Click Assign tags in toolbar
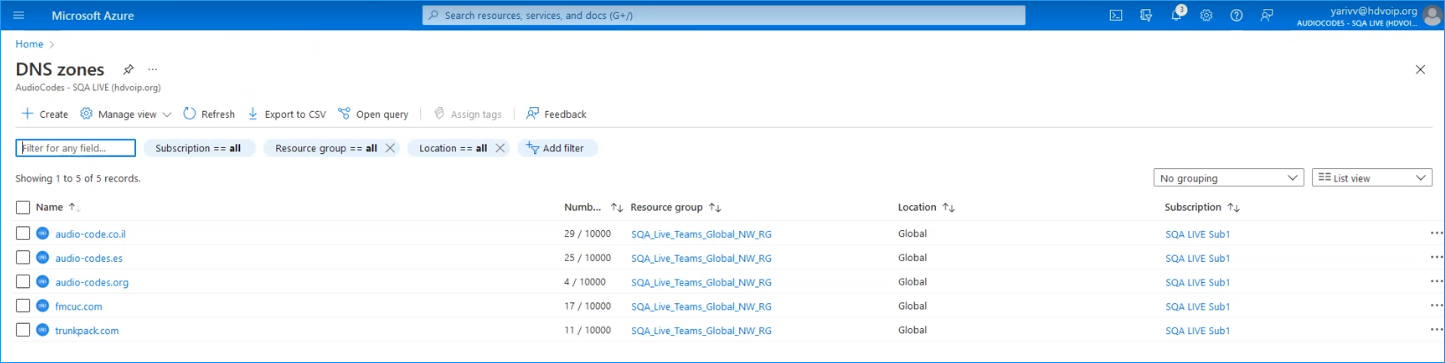 [467, 114]
